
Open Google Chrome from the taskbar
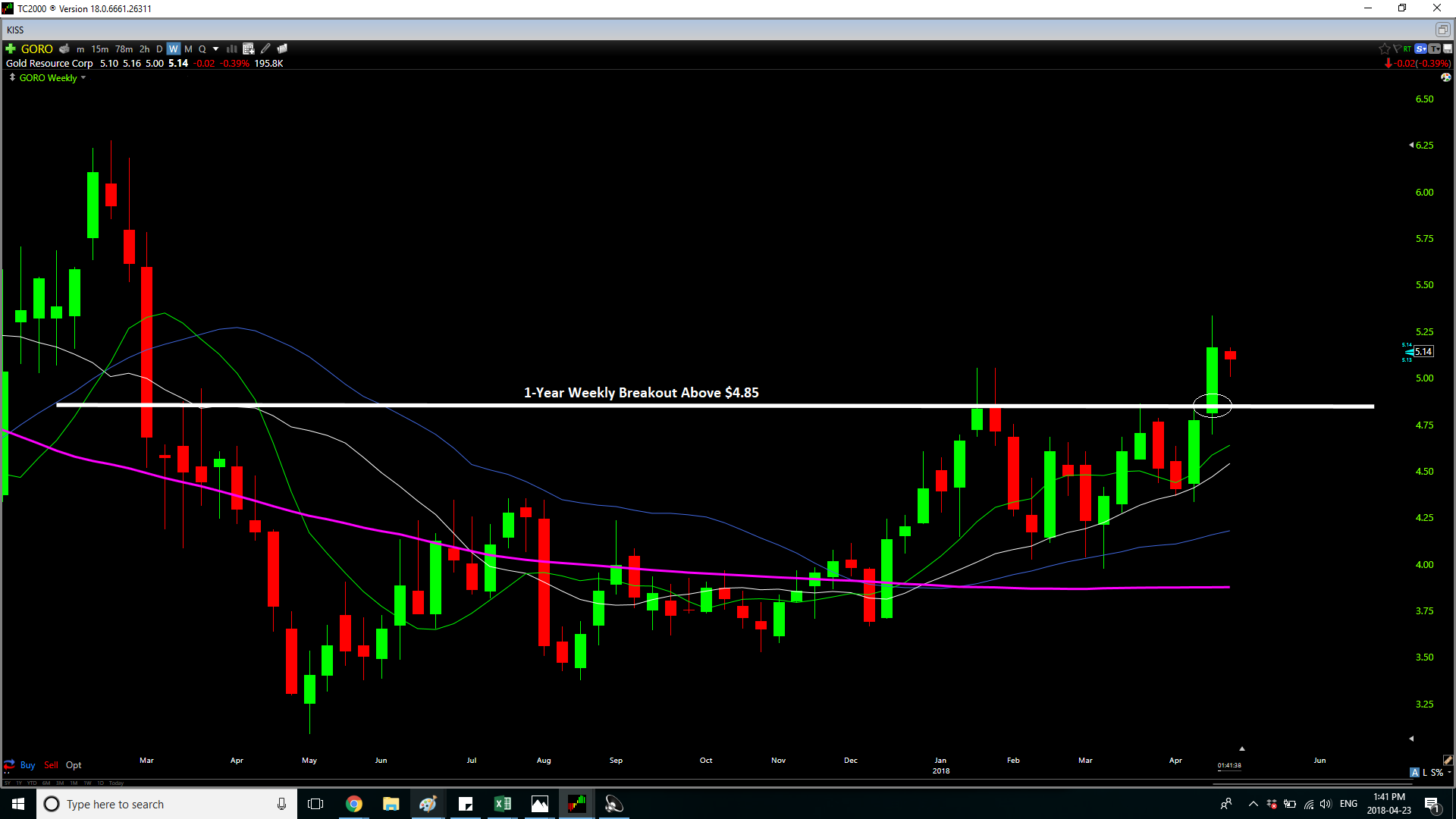click(x=354, y=804)
